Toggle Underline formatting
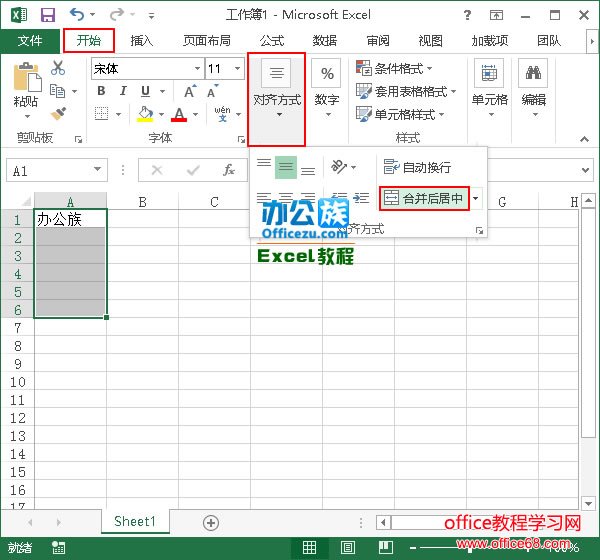This screenshot has height=560, width=600. [x=145, y=91]
